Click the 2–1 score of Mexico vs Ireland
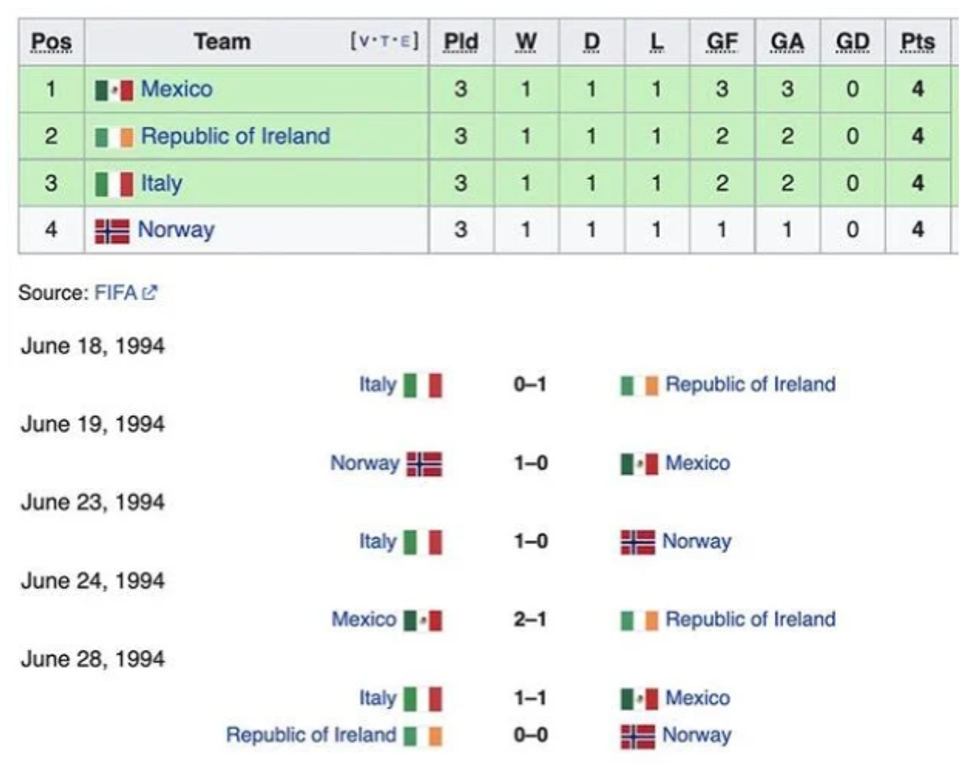980x769 pixels. tap(530, 620)
